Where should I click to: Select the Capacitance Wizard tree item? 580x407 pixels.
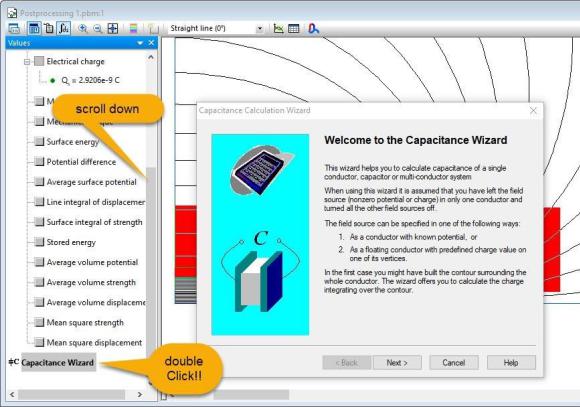pyautogui.click(x=58, y=362)
